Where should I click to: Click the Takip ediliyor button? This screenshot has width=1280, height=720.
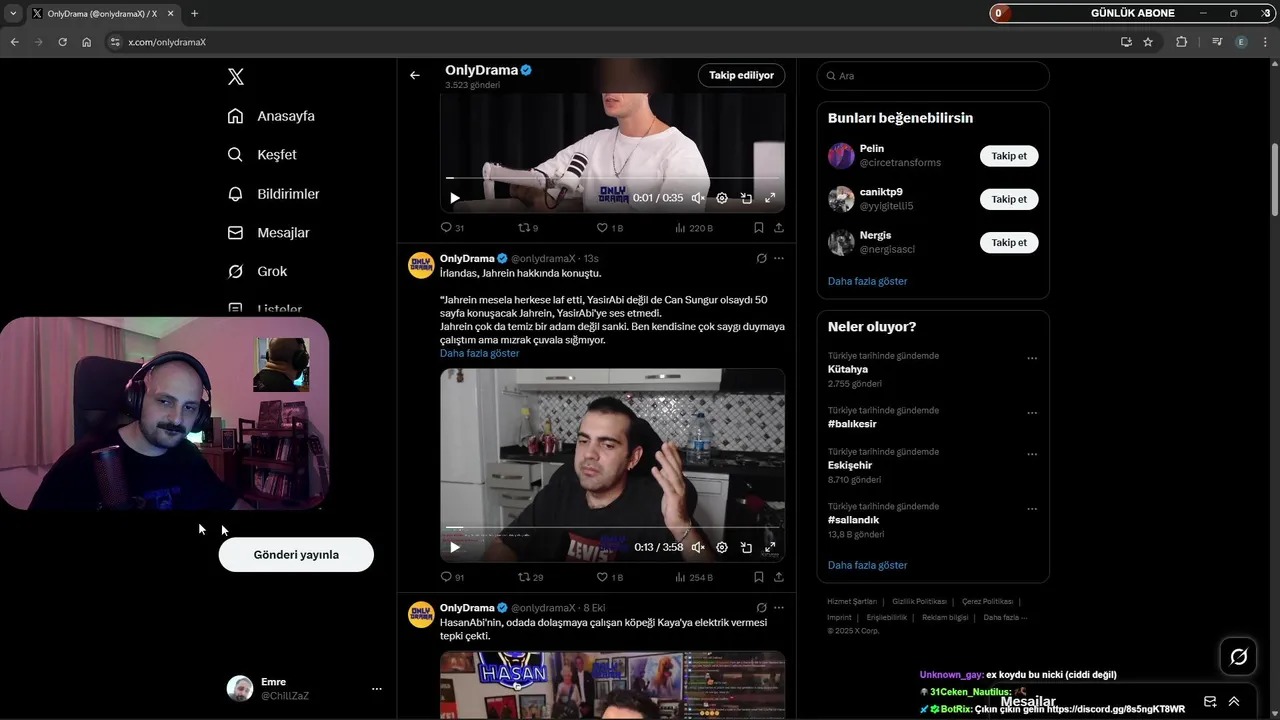[741, 75]
